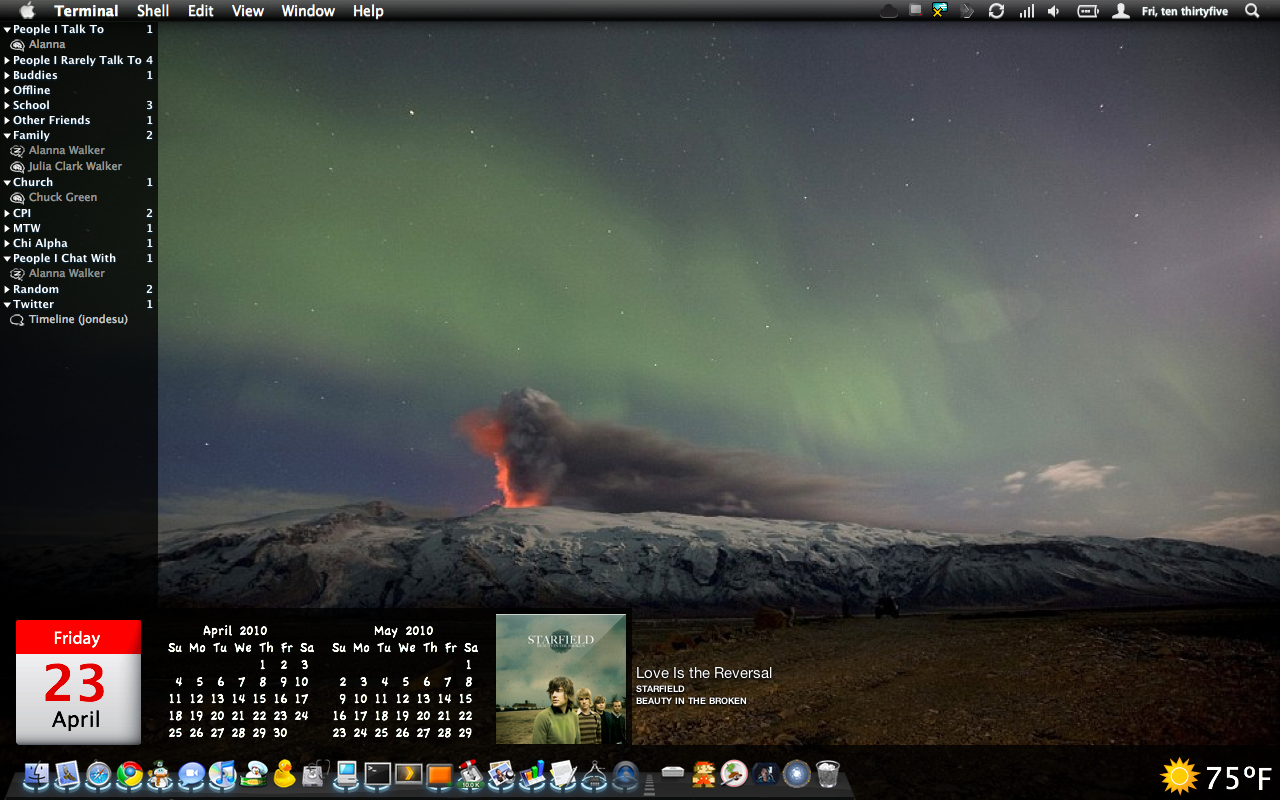Open the postage stamp mail icon in dock
Viewport: 1280px width, 800px height.
[66, 774]
